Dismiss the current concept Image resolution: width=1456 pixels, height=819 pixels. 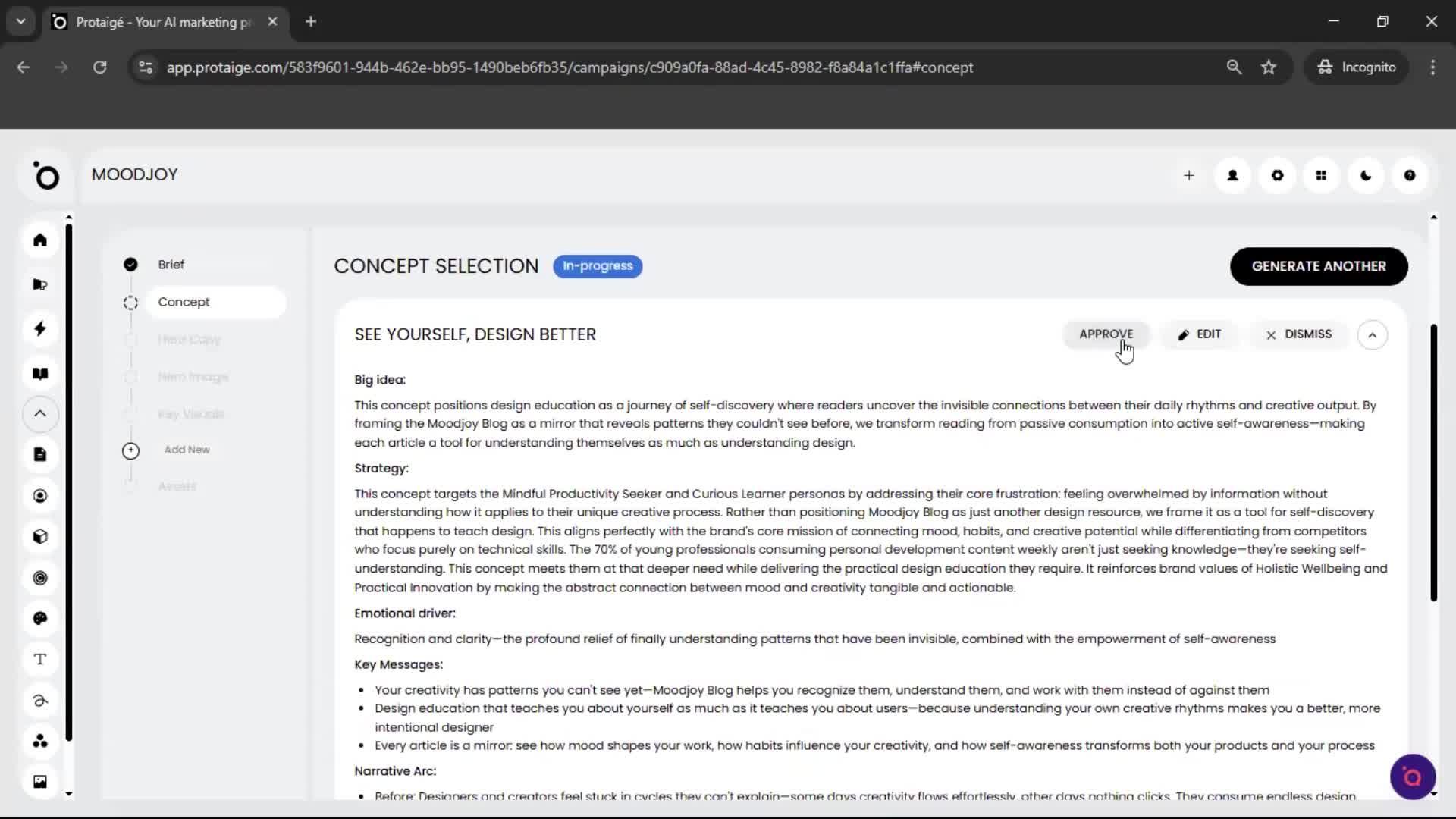(1298, 334)
